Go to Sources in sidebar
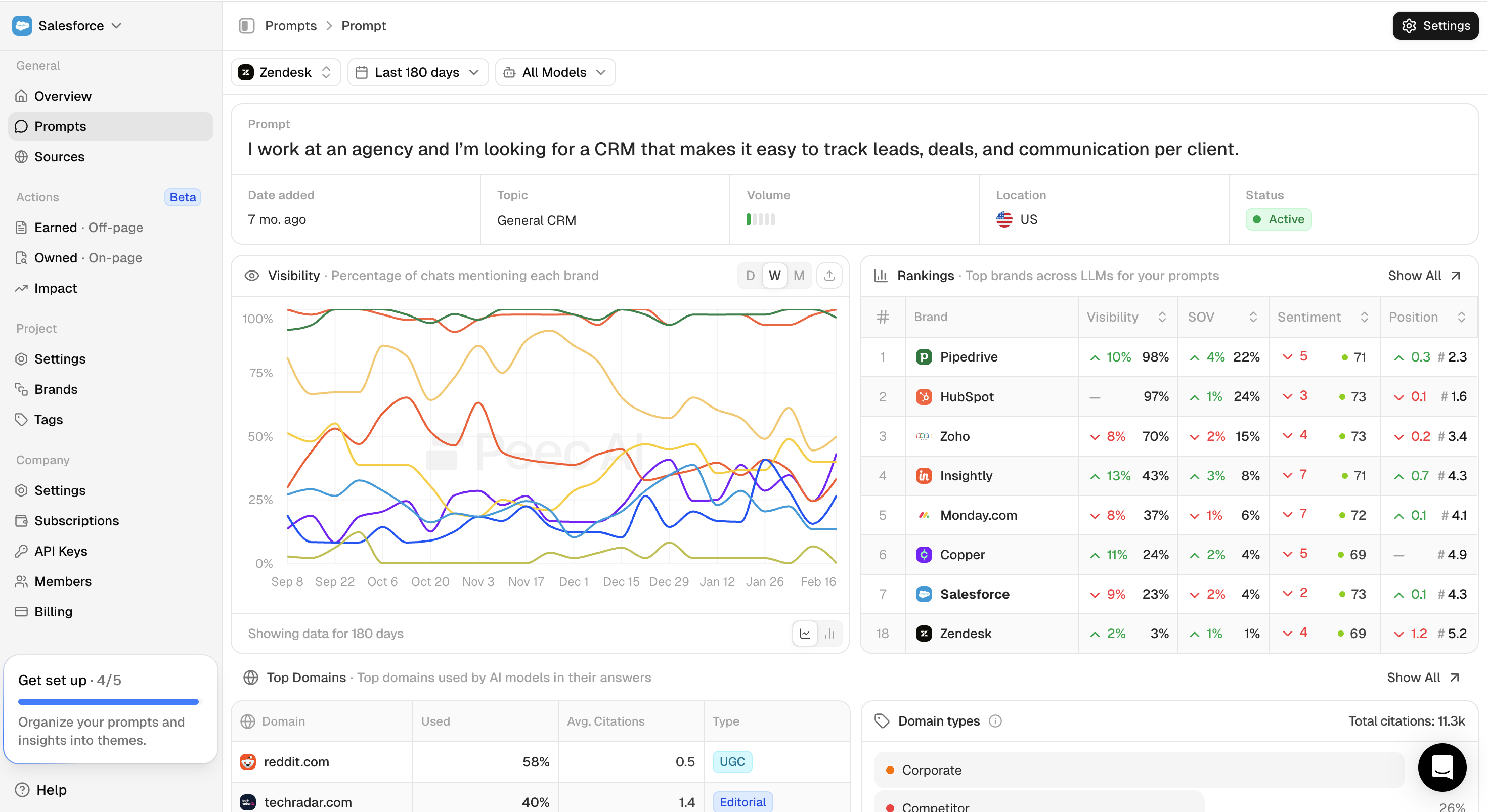Screen dimensions: 1487x812 click(59, 156)
